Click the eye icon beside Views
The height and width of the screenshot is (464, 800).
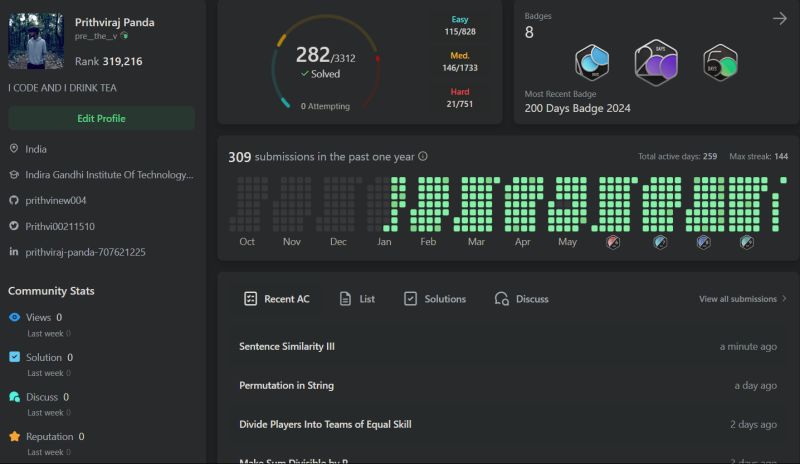coord(14,317)
